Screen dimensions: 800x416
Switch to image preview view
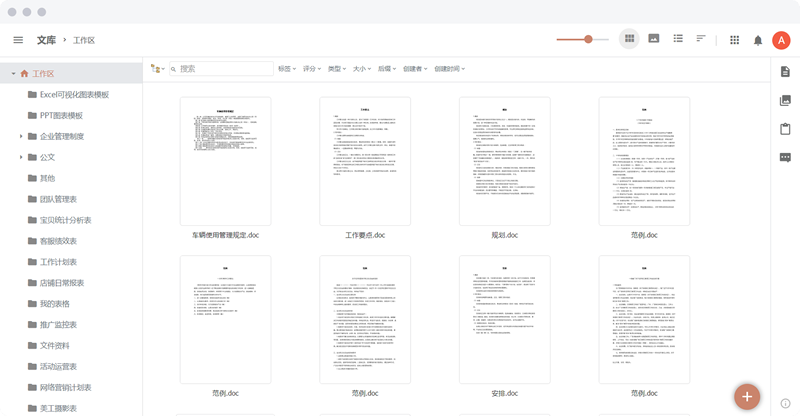[x=654, y=40]
